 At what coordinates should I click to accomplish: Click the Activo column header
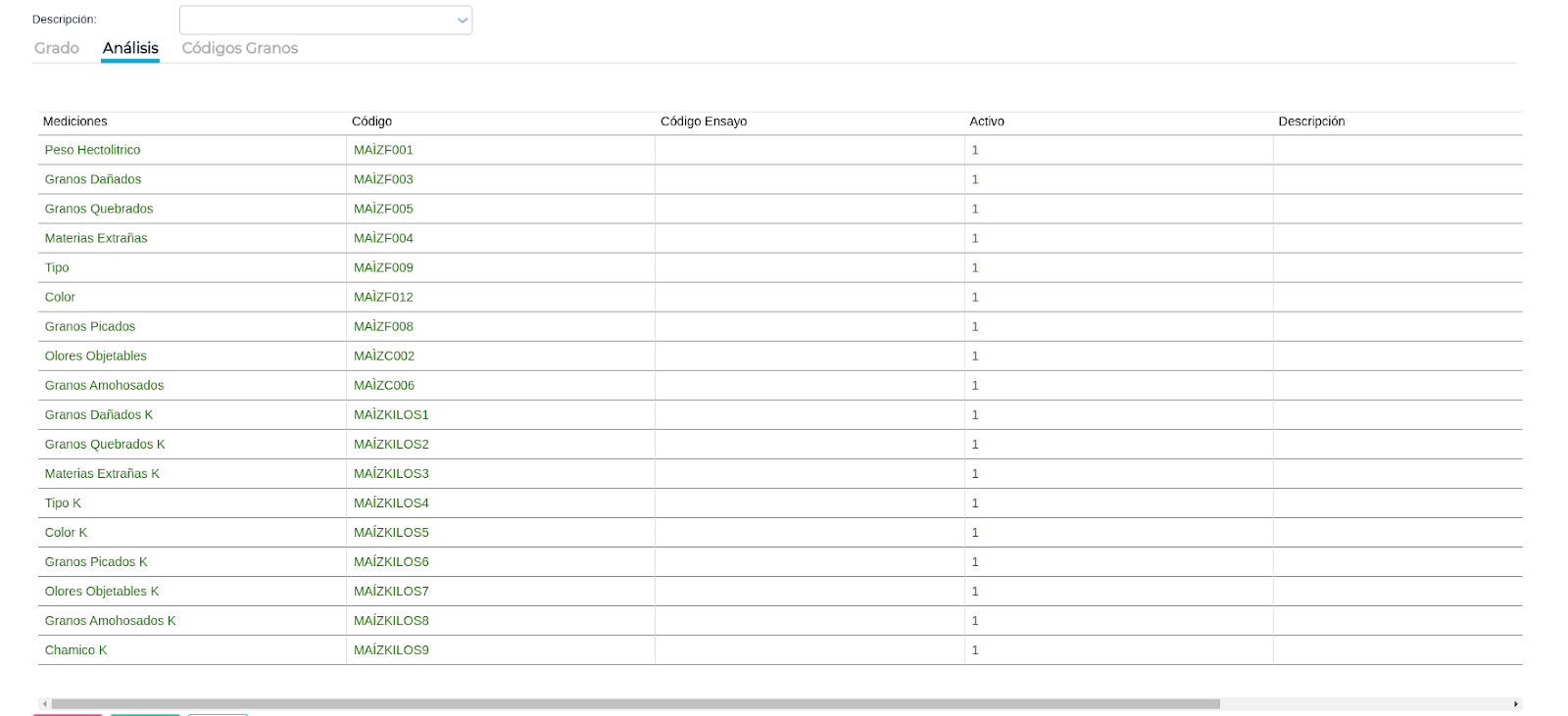[987, 121]
